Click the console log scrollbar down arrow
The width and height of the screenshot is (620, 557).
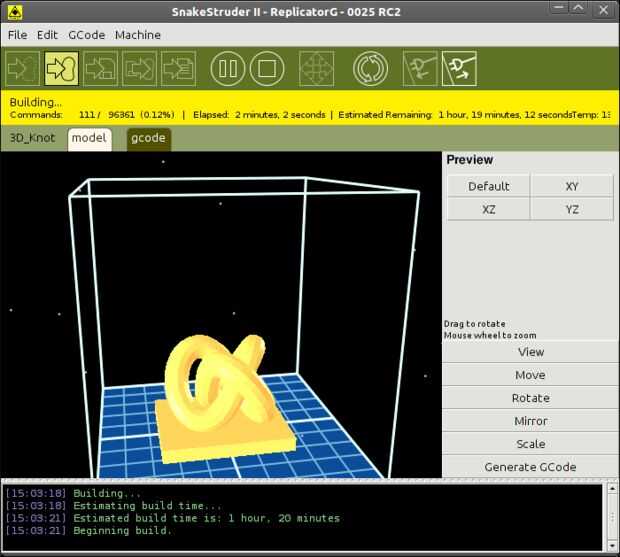[x=612, y=546]
